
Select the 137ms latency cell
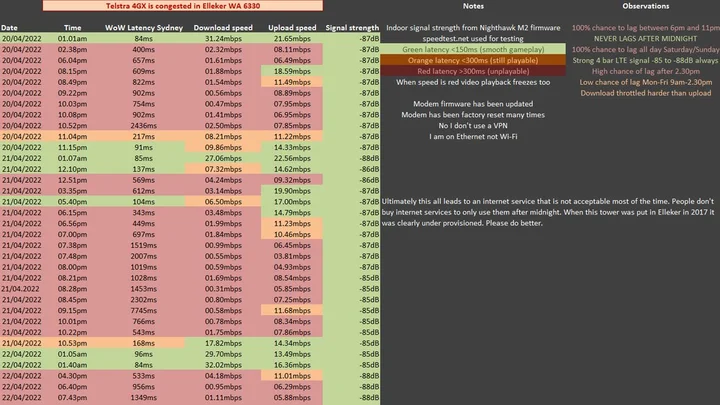coord(144,169)
